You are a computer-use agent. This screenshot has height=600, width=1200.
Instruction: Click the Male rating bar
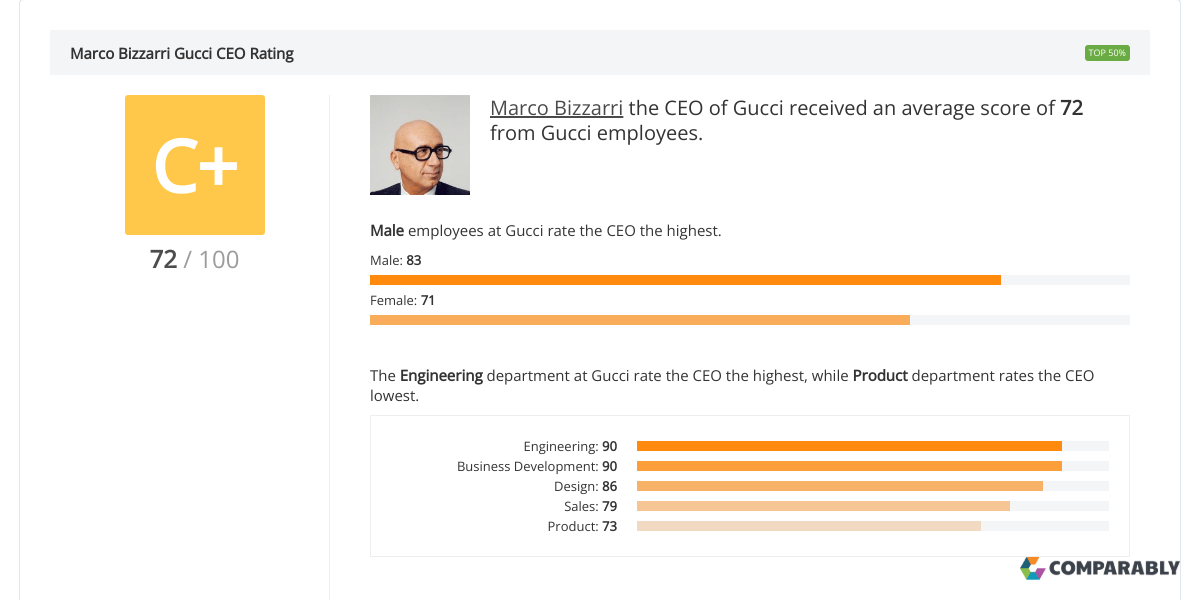click(685, 280)
